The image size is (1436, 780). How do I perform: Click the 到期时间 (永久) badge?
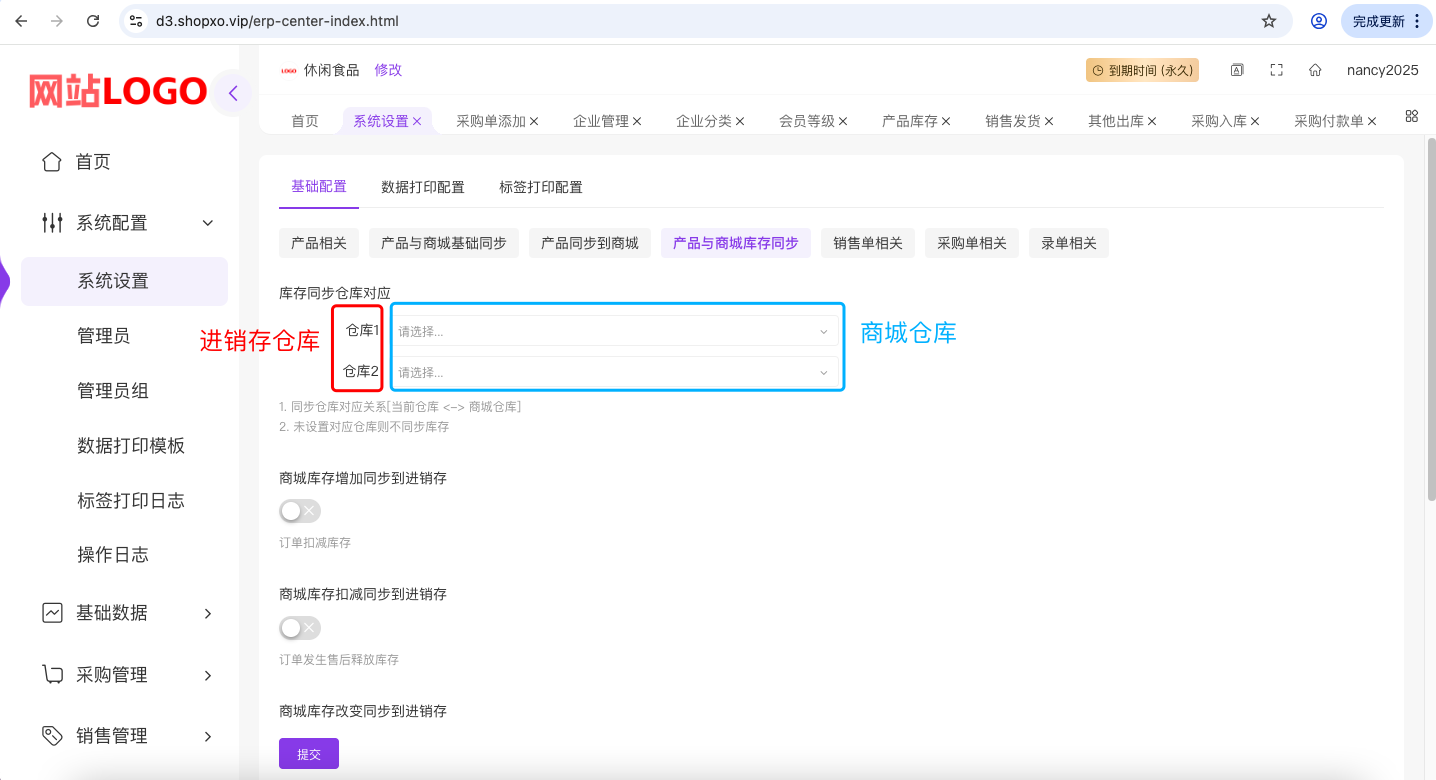(x=1142, y=70)
